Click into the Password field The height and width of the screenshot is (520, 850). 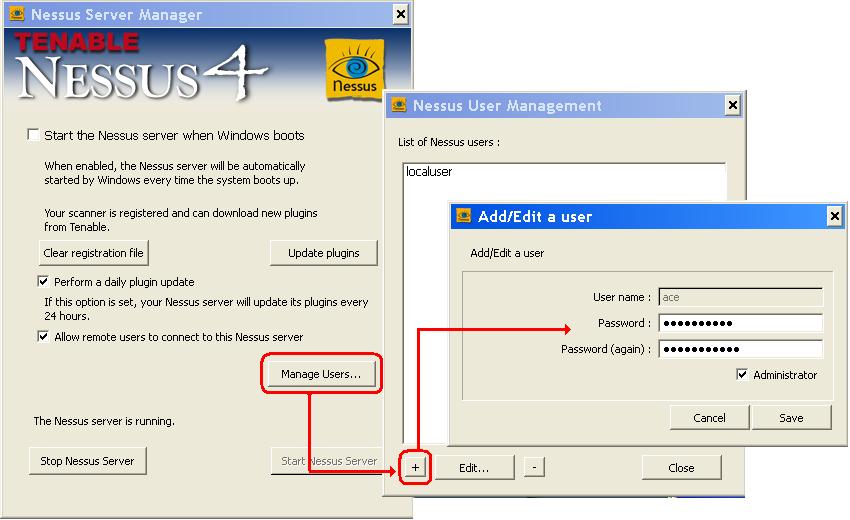point(740,323)
